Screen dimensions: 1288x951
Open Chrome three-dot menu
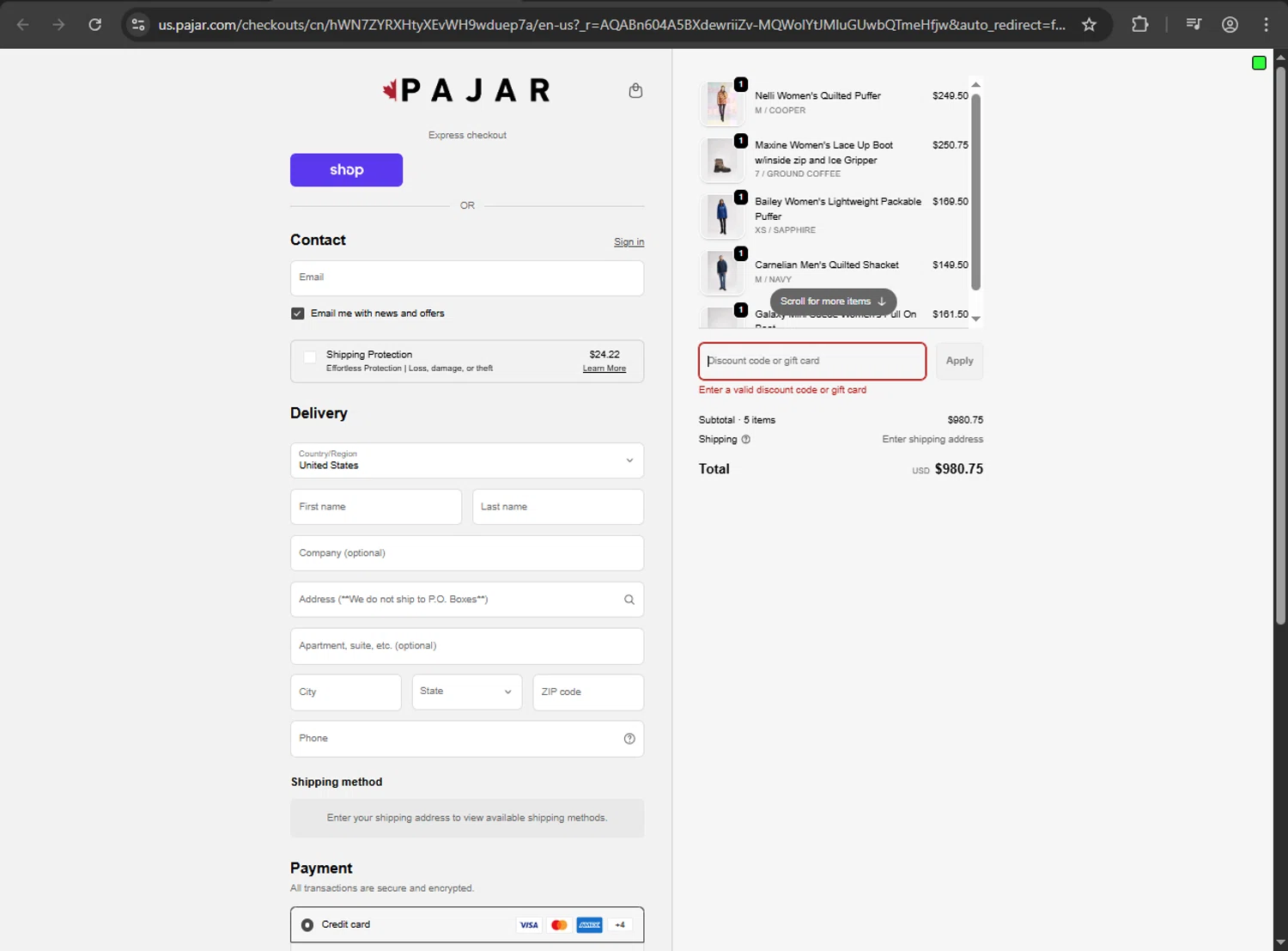click(1266, 25)
